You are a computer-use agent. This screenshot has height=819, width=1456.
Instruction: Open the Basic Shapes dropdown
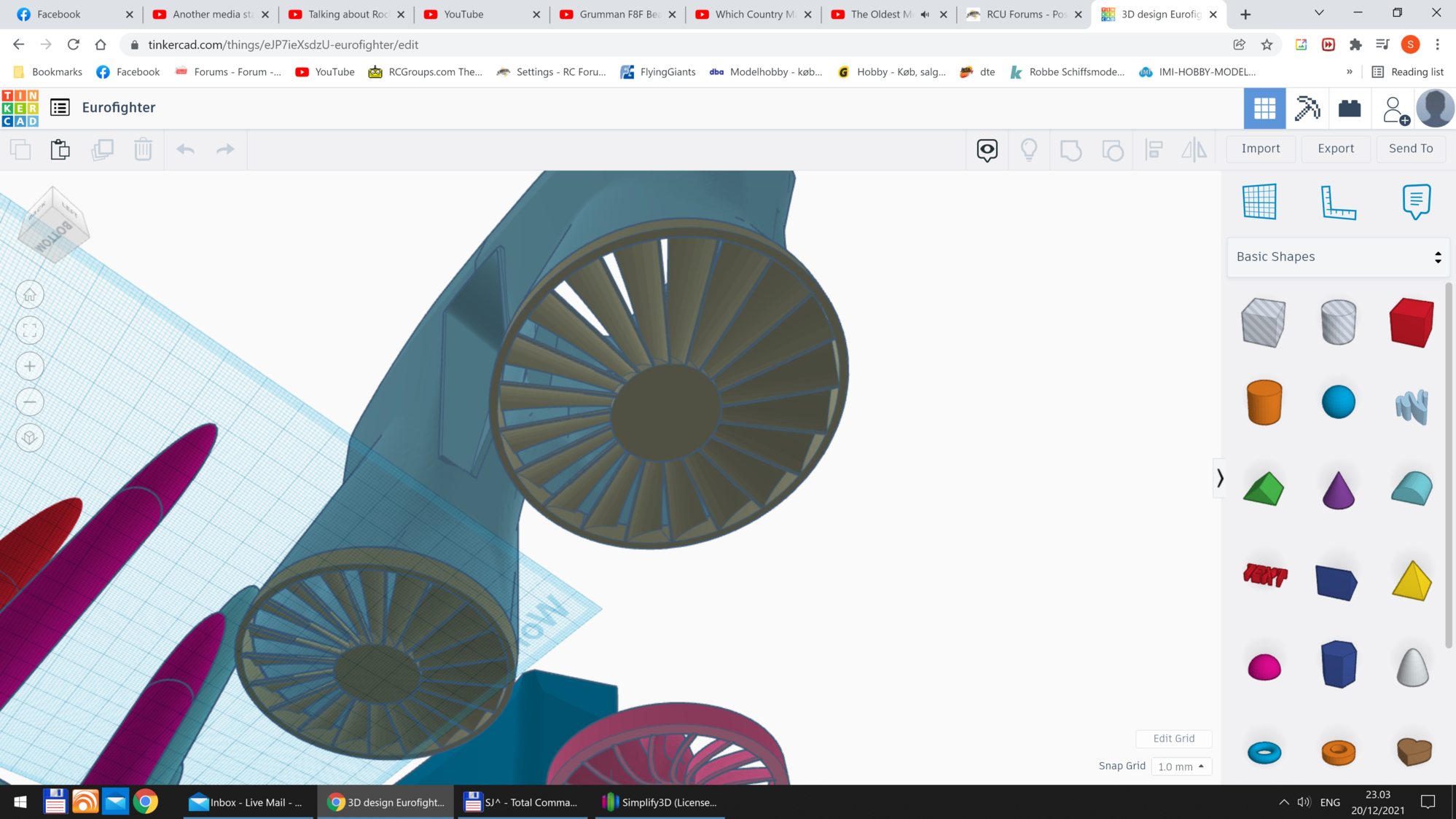1338,256
